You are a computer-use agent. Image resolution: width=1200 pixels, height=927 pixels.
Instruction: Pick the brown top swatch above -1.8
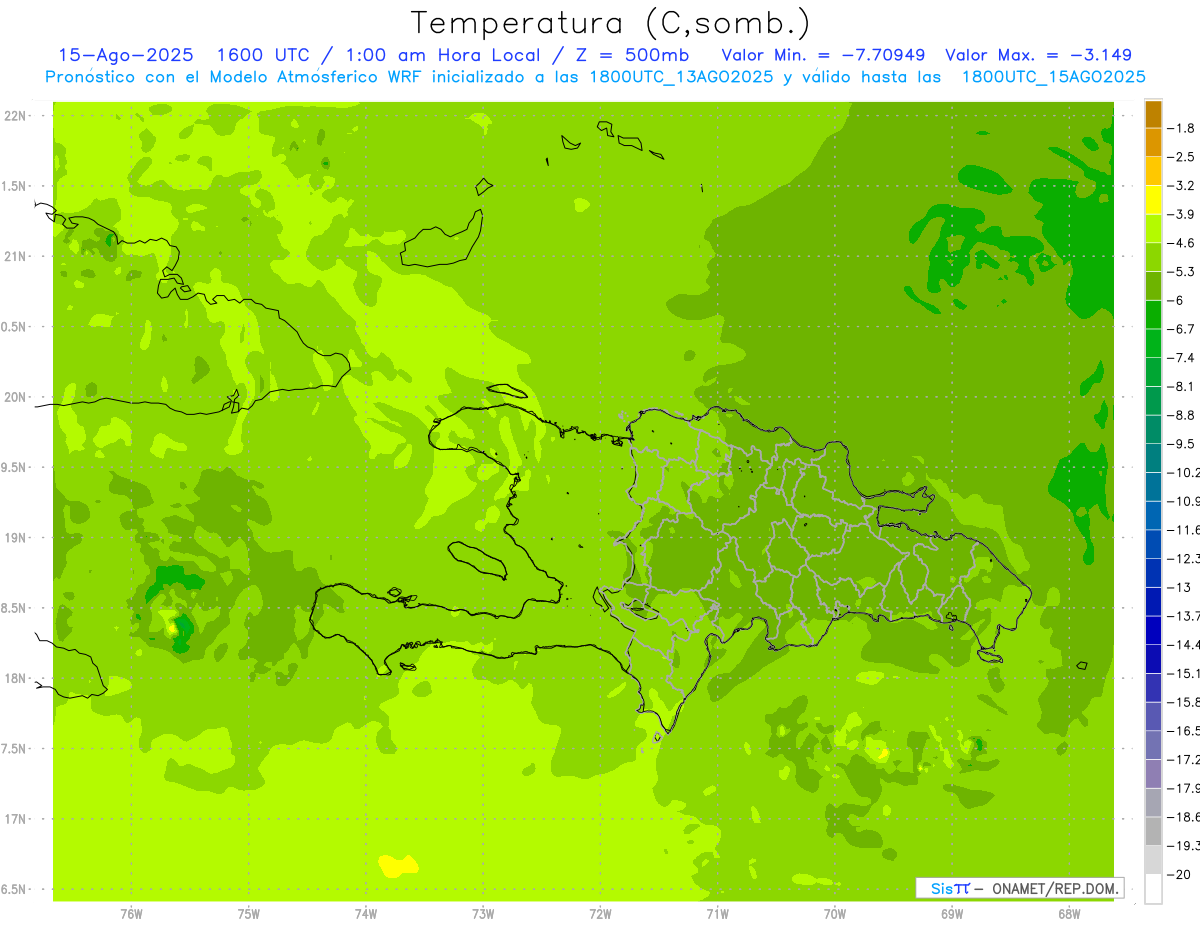tap(1153, 114)
